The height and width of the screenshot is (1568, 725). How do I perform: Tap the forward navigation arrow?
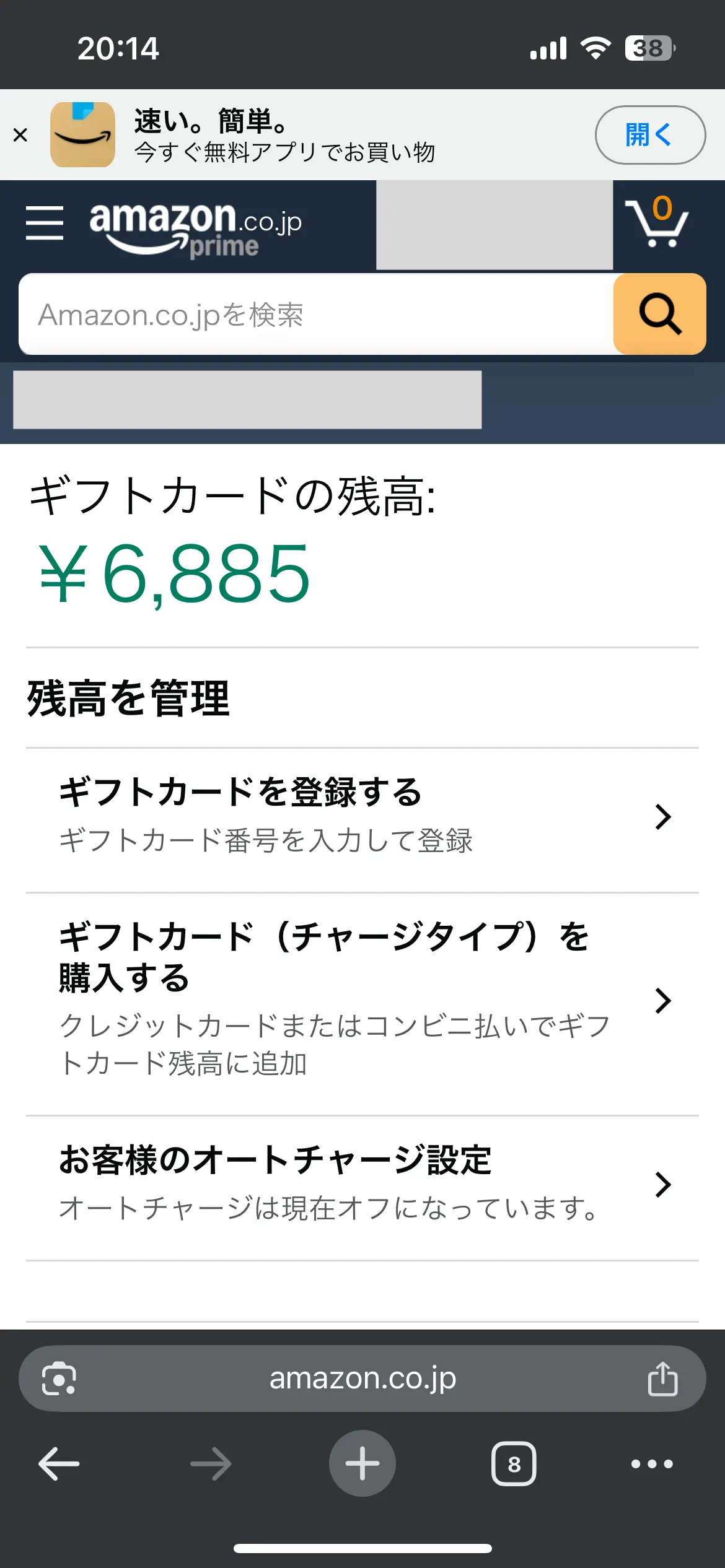pos(209,1463)
